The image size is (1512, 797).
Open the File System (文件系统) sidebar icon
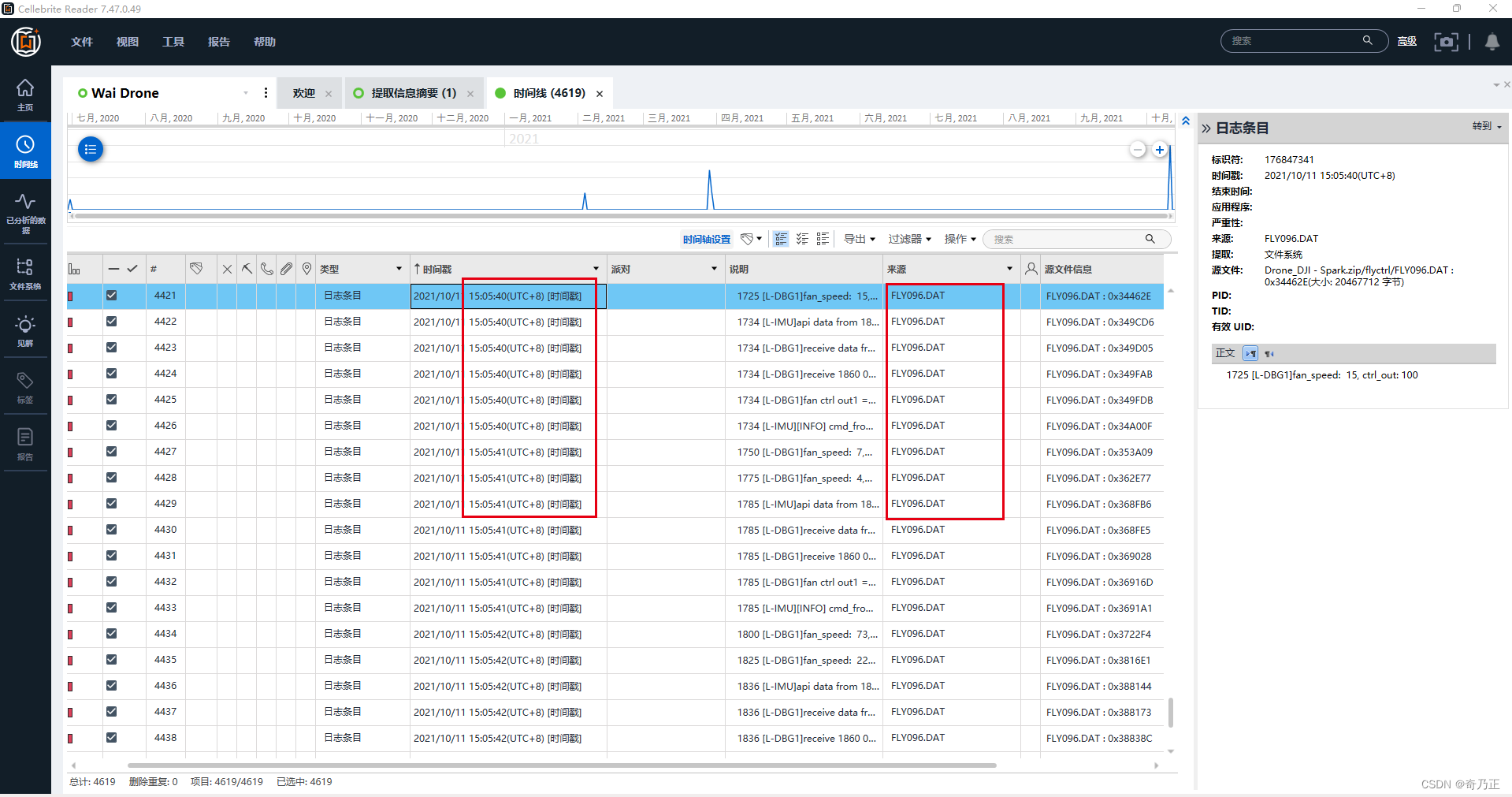click(25, 274)
